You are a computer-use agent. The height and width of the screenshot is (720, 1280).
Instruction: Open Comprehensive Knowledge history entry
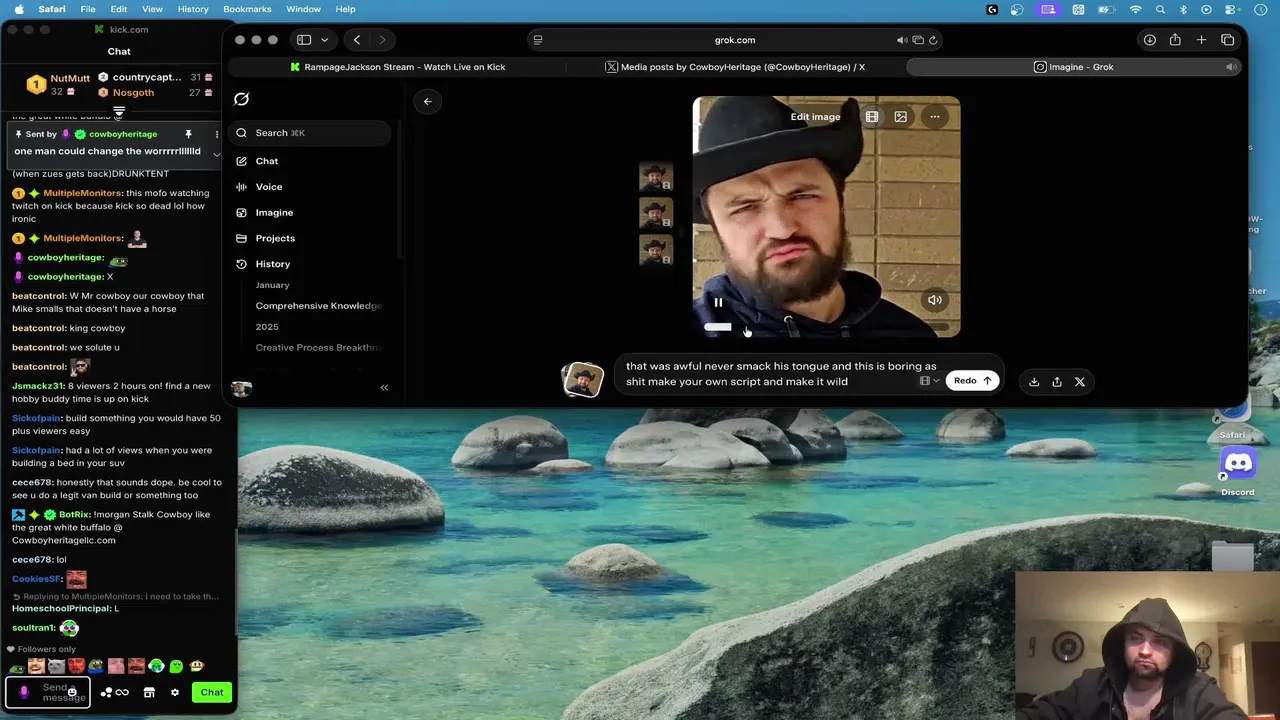click(x=318, y=306)
